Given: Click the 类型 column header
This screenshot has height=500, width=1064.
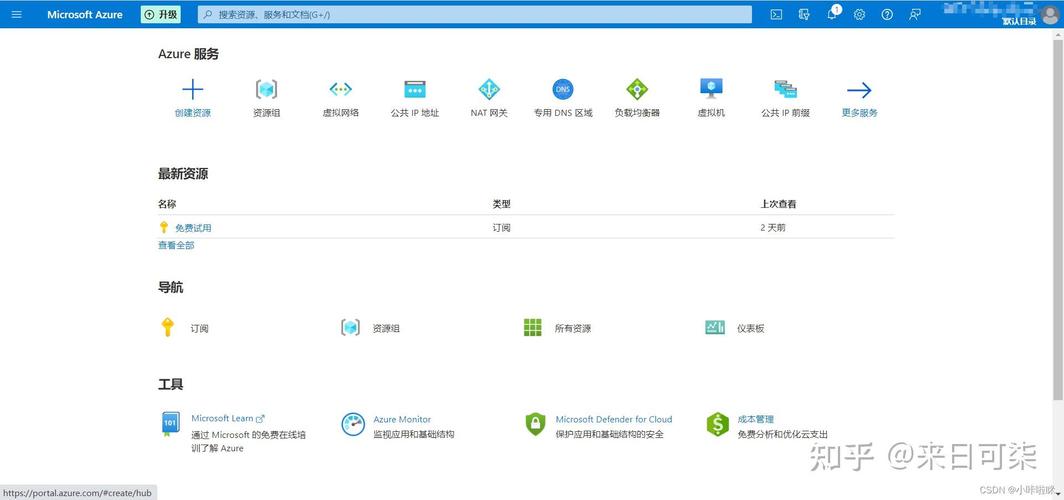Looking at the screenshot, I should click(501, 204).
